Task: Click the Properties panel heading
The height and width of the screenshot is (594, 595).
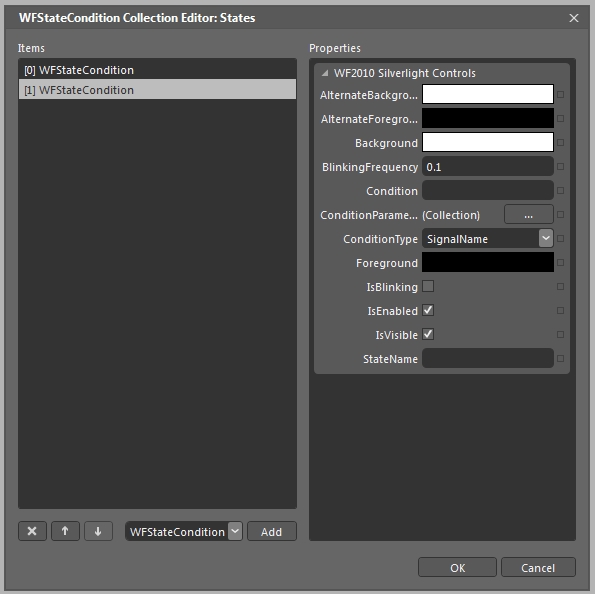Action: 335,48
